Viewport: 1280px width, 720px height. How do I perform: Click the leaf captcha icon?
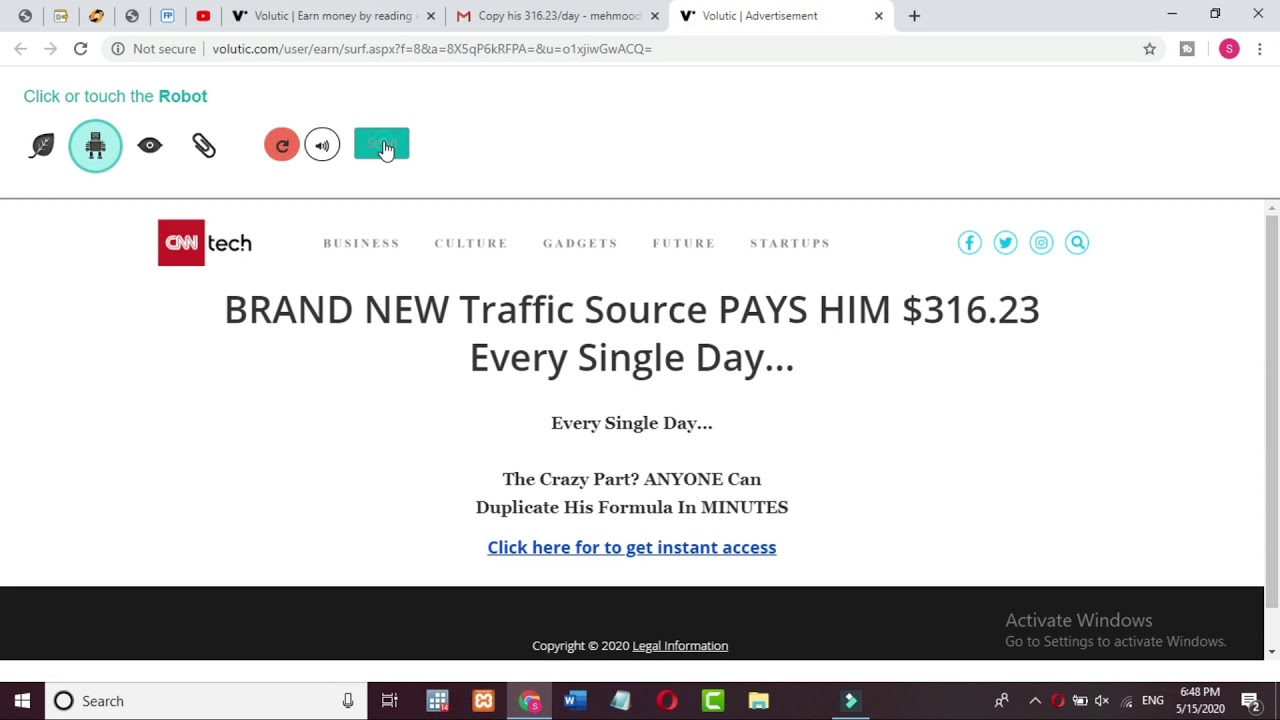(x=42, y=146)
